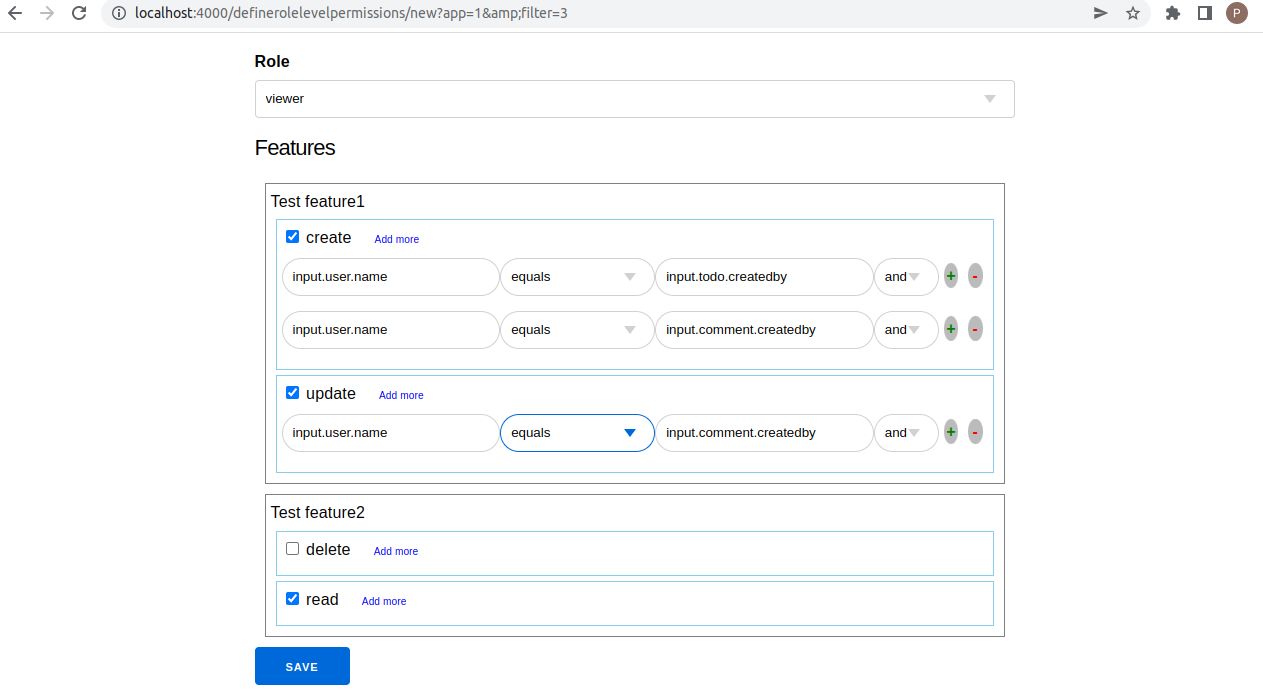The image size is (1263, 696).
Task: Click the Test feature2 heading
Action: (318, 512)
